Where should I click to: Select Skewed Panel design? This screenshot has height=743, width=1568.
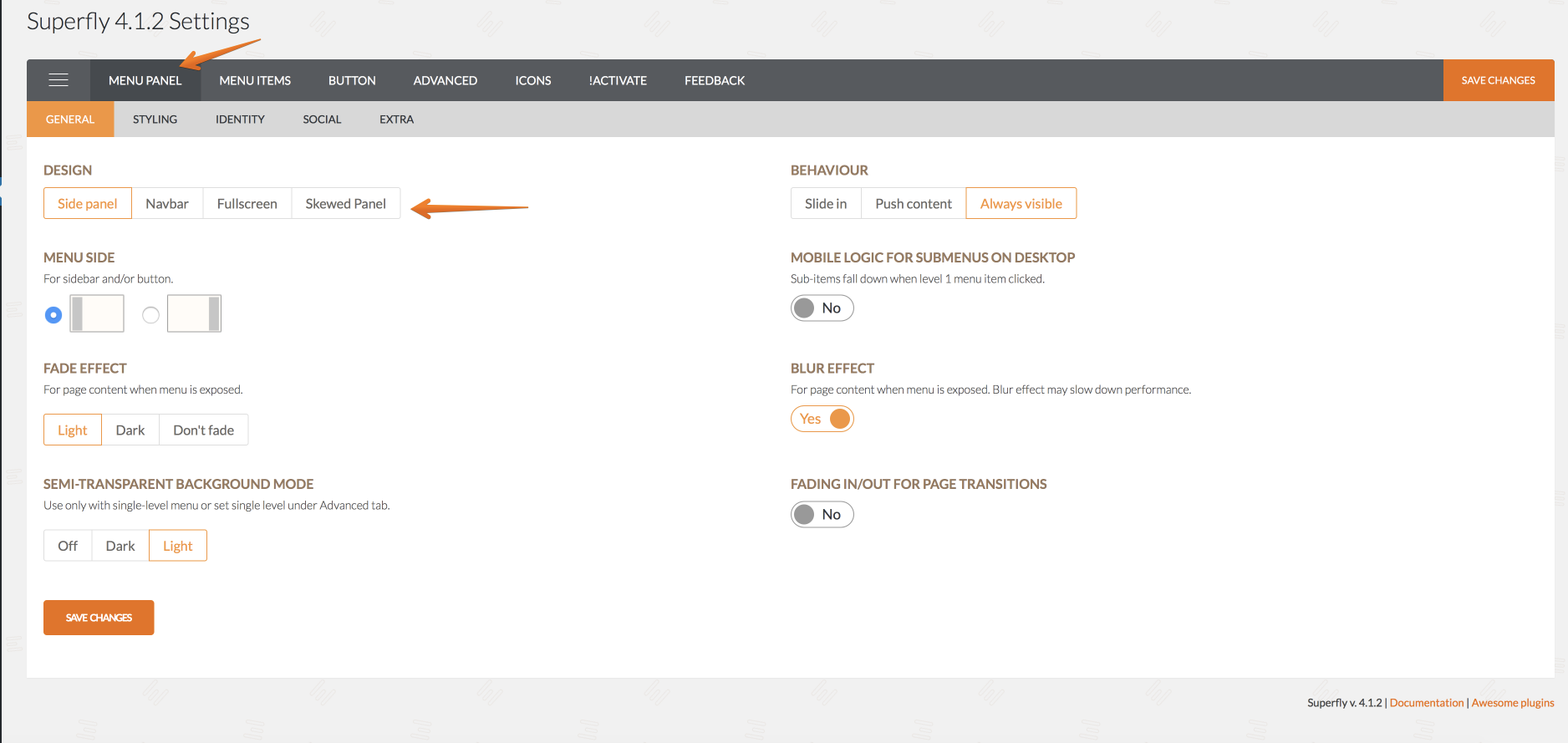point(346,203)
